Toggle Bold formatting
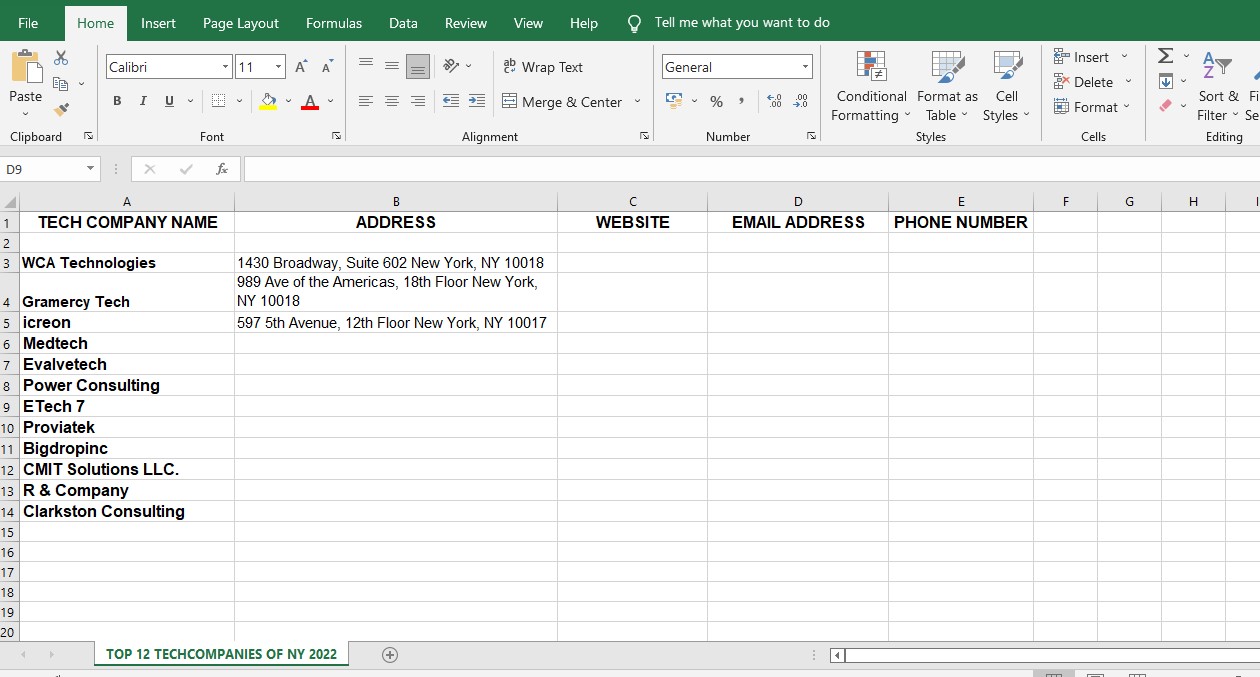This screenshot has height=677, width=1260. tap(117, 101)
